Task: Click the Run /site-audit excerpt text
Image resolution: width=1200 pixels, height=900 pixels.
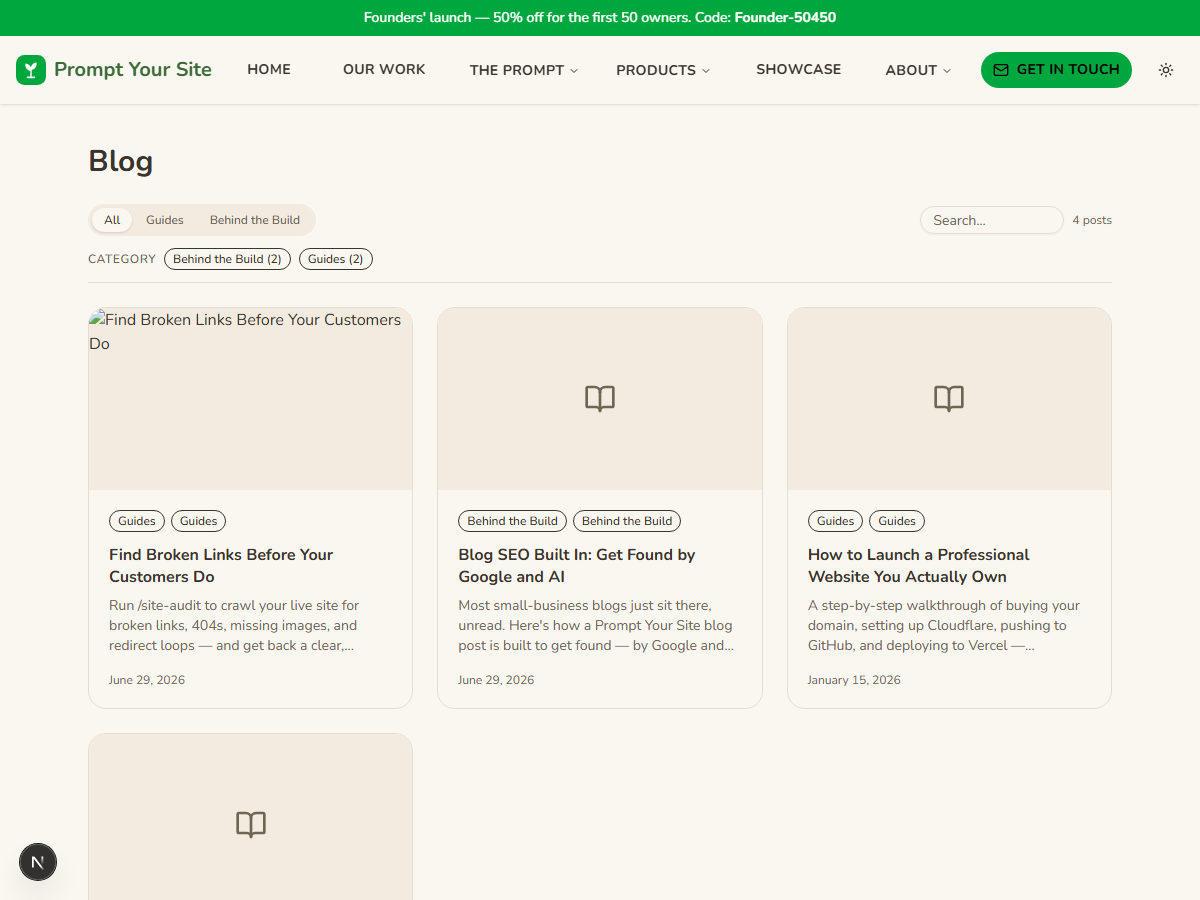Action: 234,625
